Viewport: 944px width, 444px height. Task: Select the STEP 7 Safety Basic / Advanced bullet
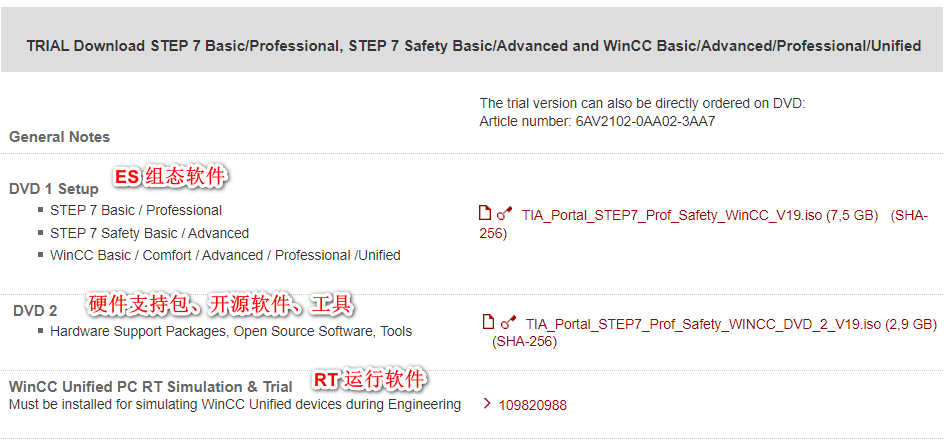(149, 233)
